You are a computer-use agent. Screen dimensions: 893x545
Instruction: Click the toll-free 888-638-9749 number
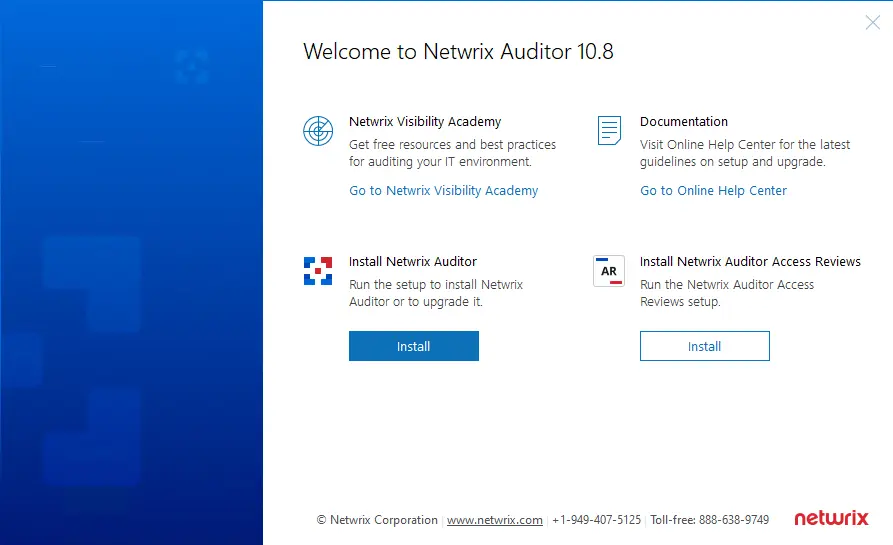[709, 520]
